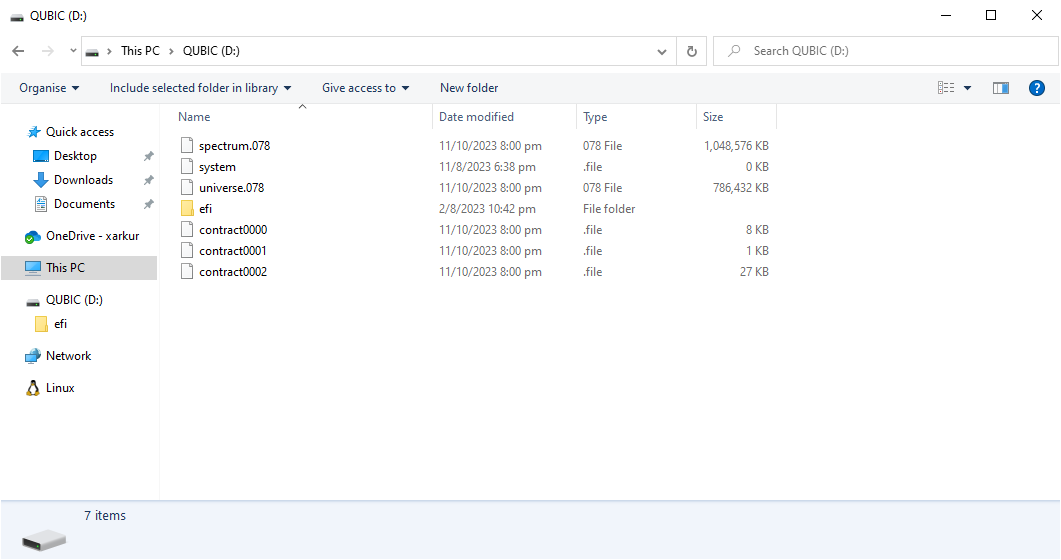Click the Linux penguin icon
Viewport: 1061px width, 560px height.
pyautogui.click(x=32, y=388)
